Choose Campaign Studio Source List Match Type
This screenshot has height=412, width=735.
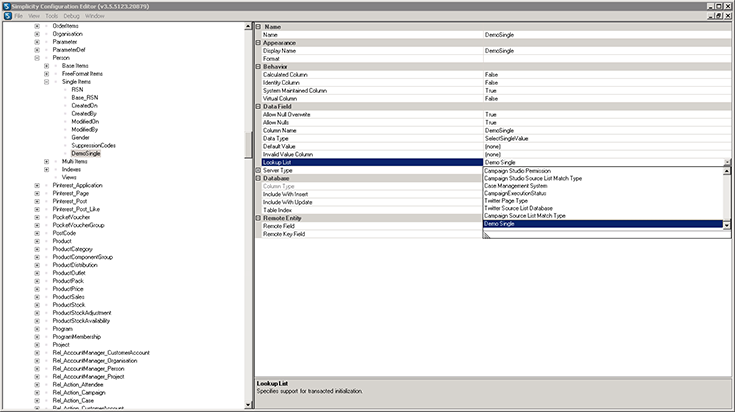(x=533, y=179)
